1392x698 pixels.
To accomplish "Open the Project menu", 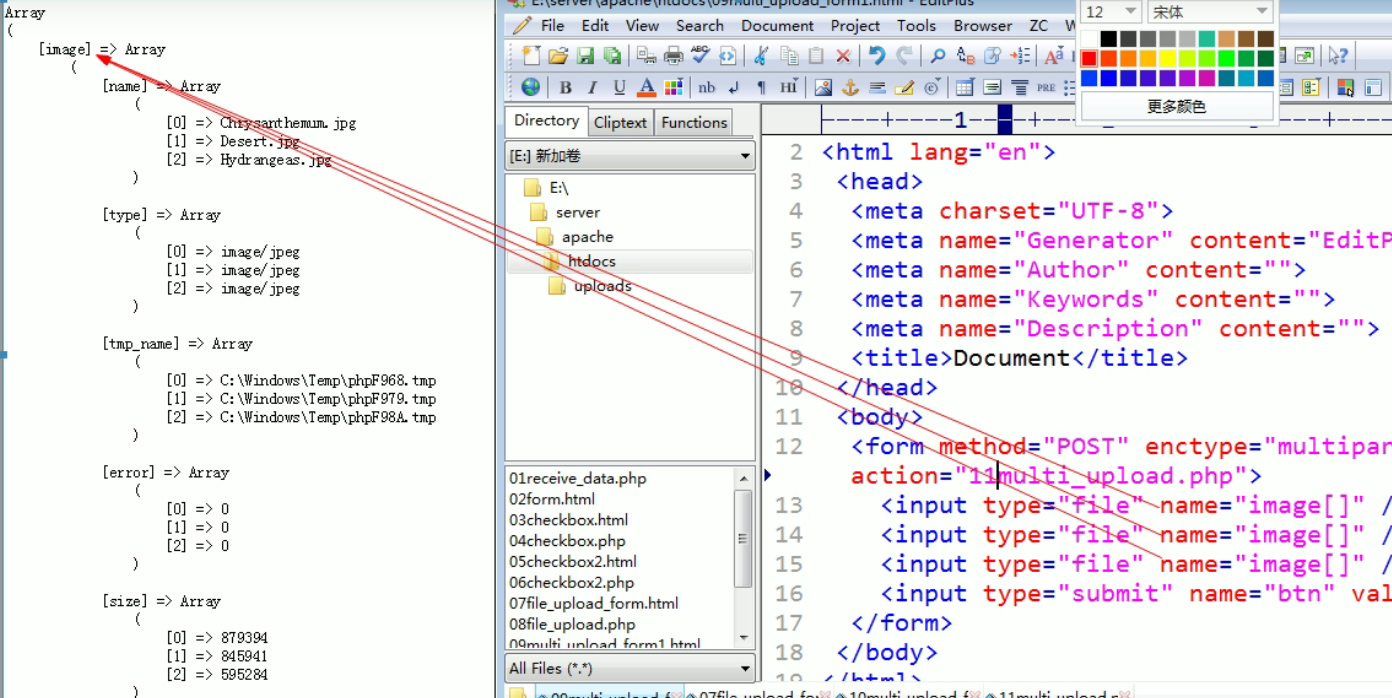I will (x=855, y=26).
